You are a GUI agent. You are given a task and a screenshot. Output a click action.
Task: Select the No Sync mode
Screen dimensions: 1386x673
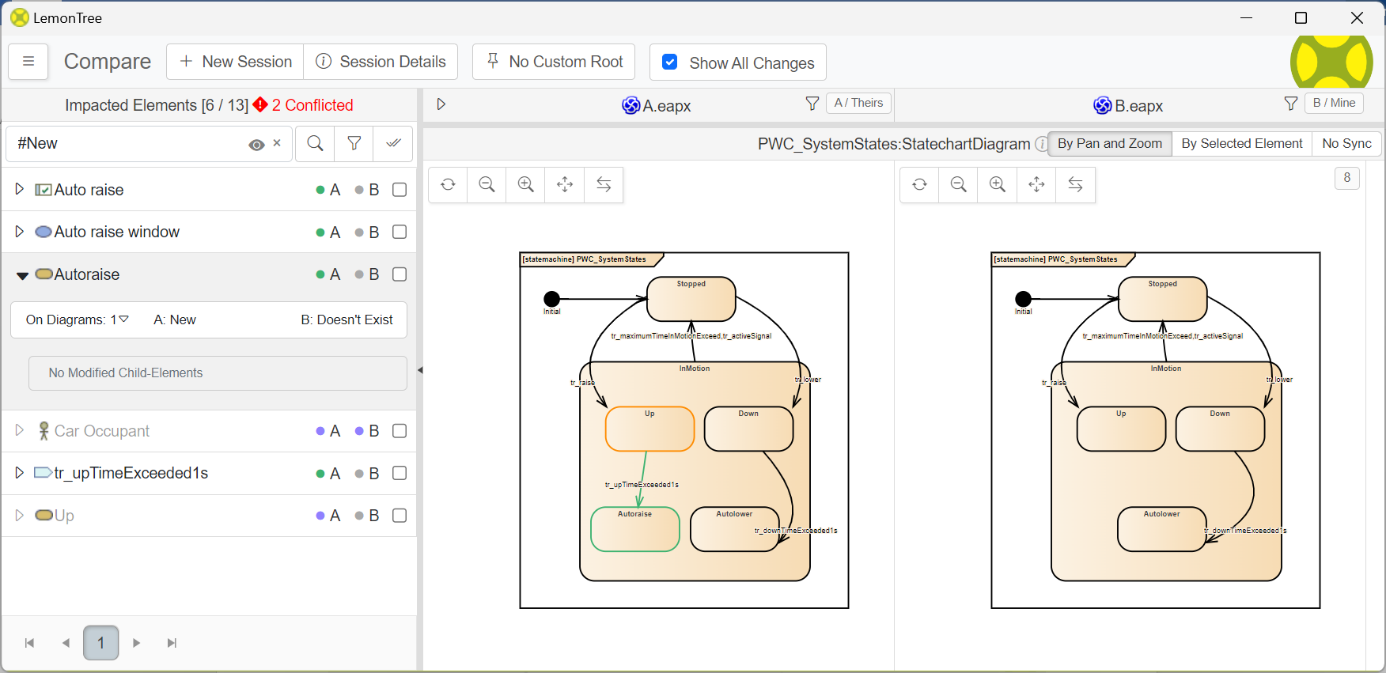coord(1346,144)
